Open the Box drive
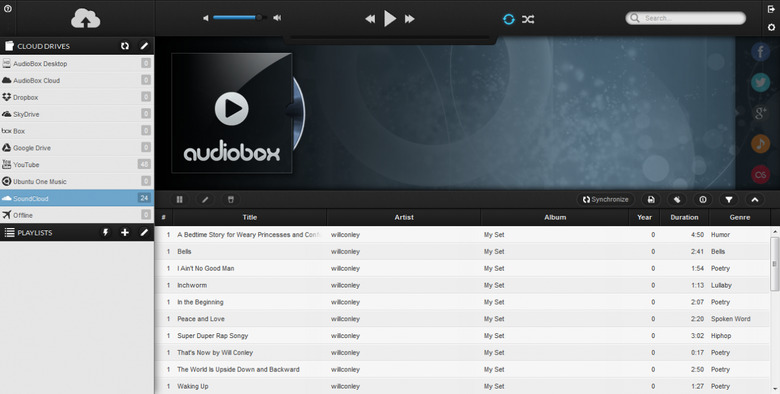The width and height of the screenshot is (780, 394). click(x=77, y=131)
